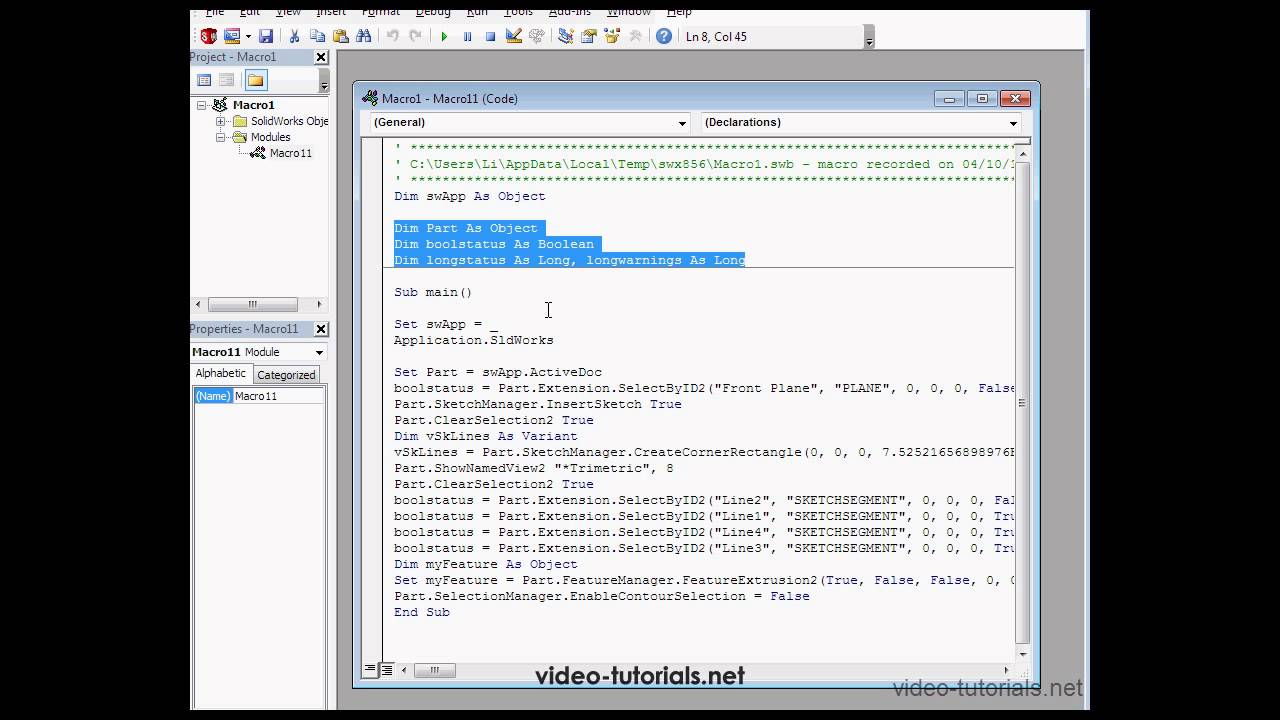Click the Cut scissors icon

pos(294,36)
